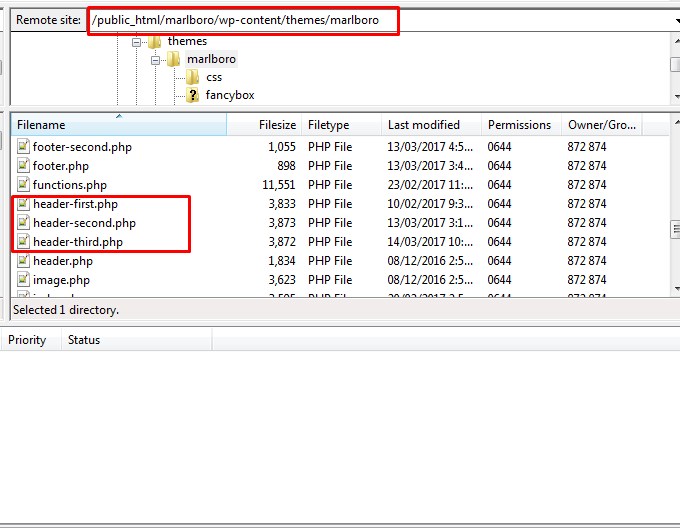Click the Filetype column header
The height and width of the screenshot is (528, 680).
(328, 125)
